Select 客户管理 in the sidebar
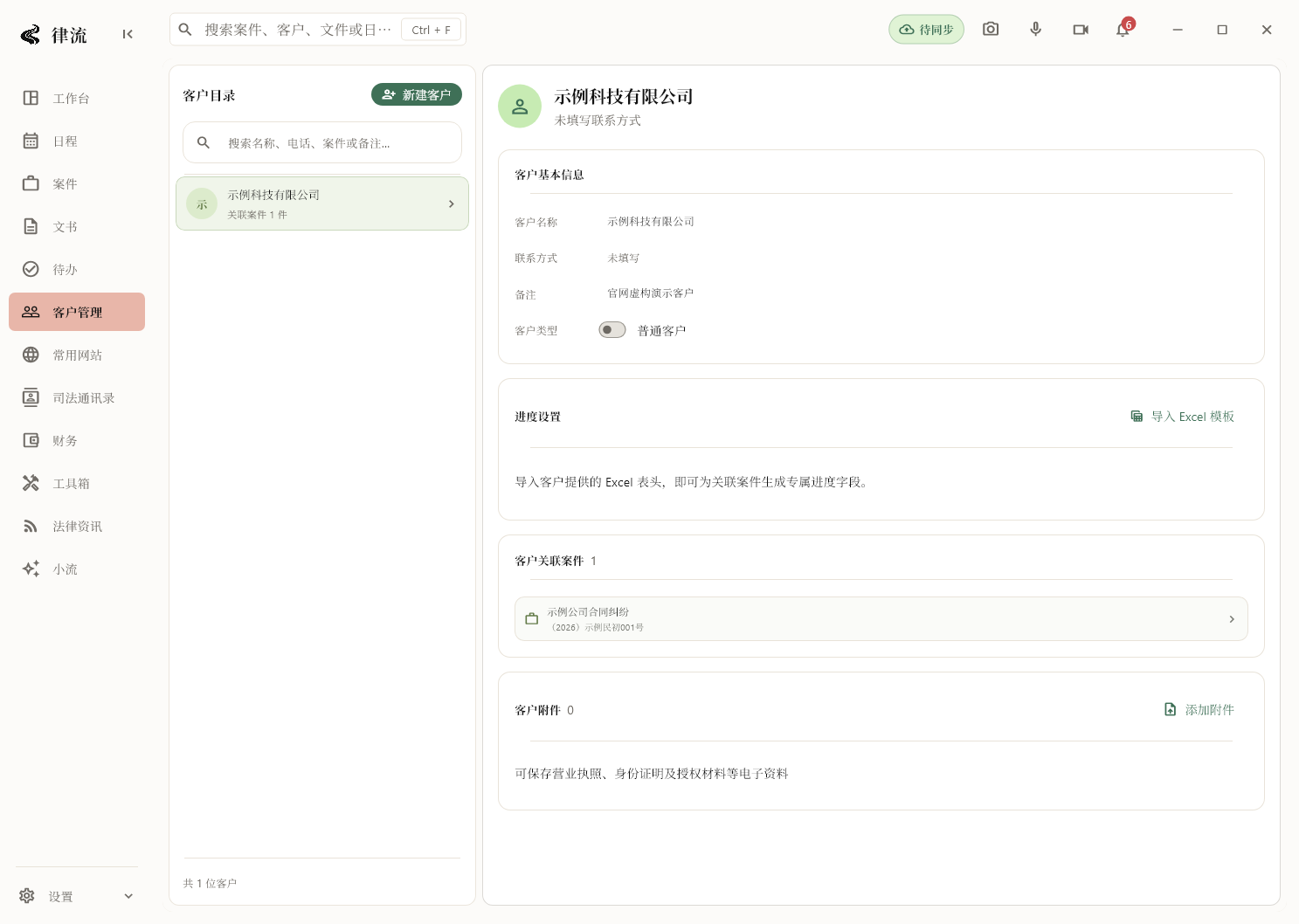1299x924 pixels. click(77, 312)
